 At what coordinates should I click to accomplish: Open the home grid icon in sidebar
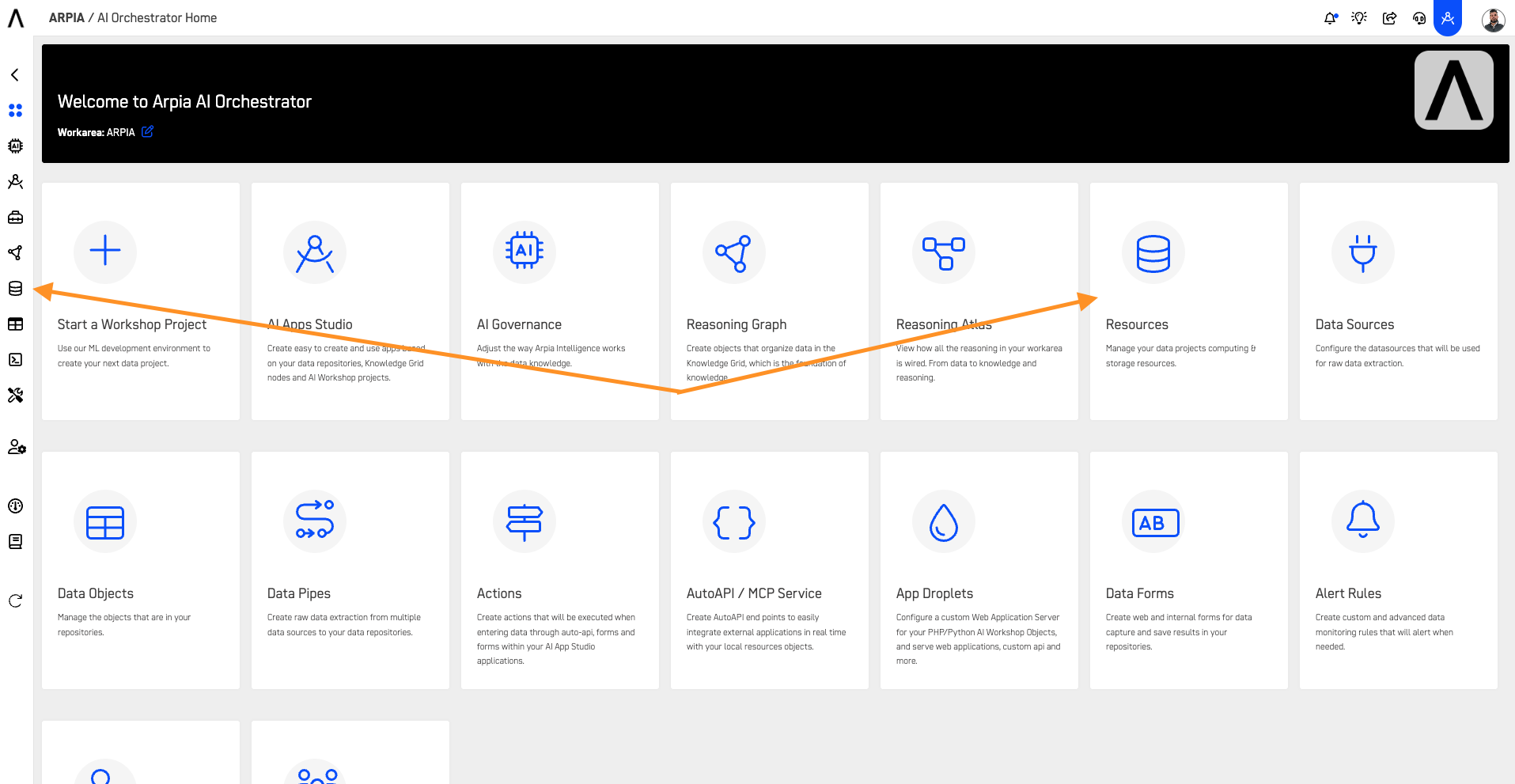pyautogui.click(x=15, y=111)
